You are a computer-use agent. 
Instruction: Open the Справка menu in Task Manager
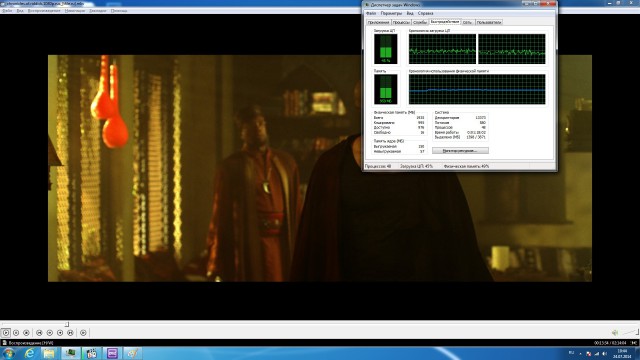click(x=425, y=13)
